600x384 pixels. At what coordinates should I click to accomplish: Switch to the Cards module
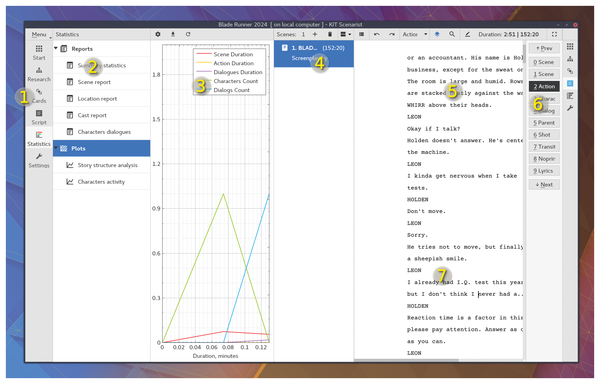(39, 96)
